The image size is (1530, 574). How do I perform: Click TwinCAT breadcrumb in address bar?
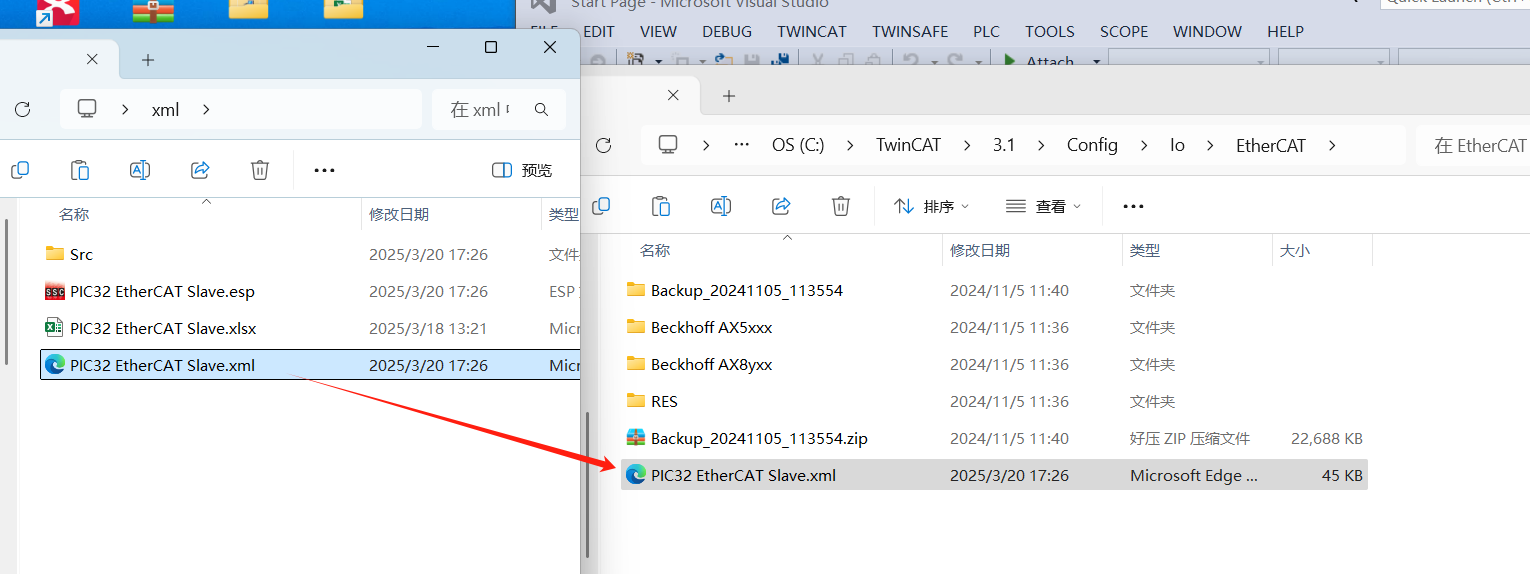[908, 145]
